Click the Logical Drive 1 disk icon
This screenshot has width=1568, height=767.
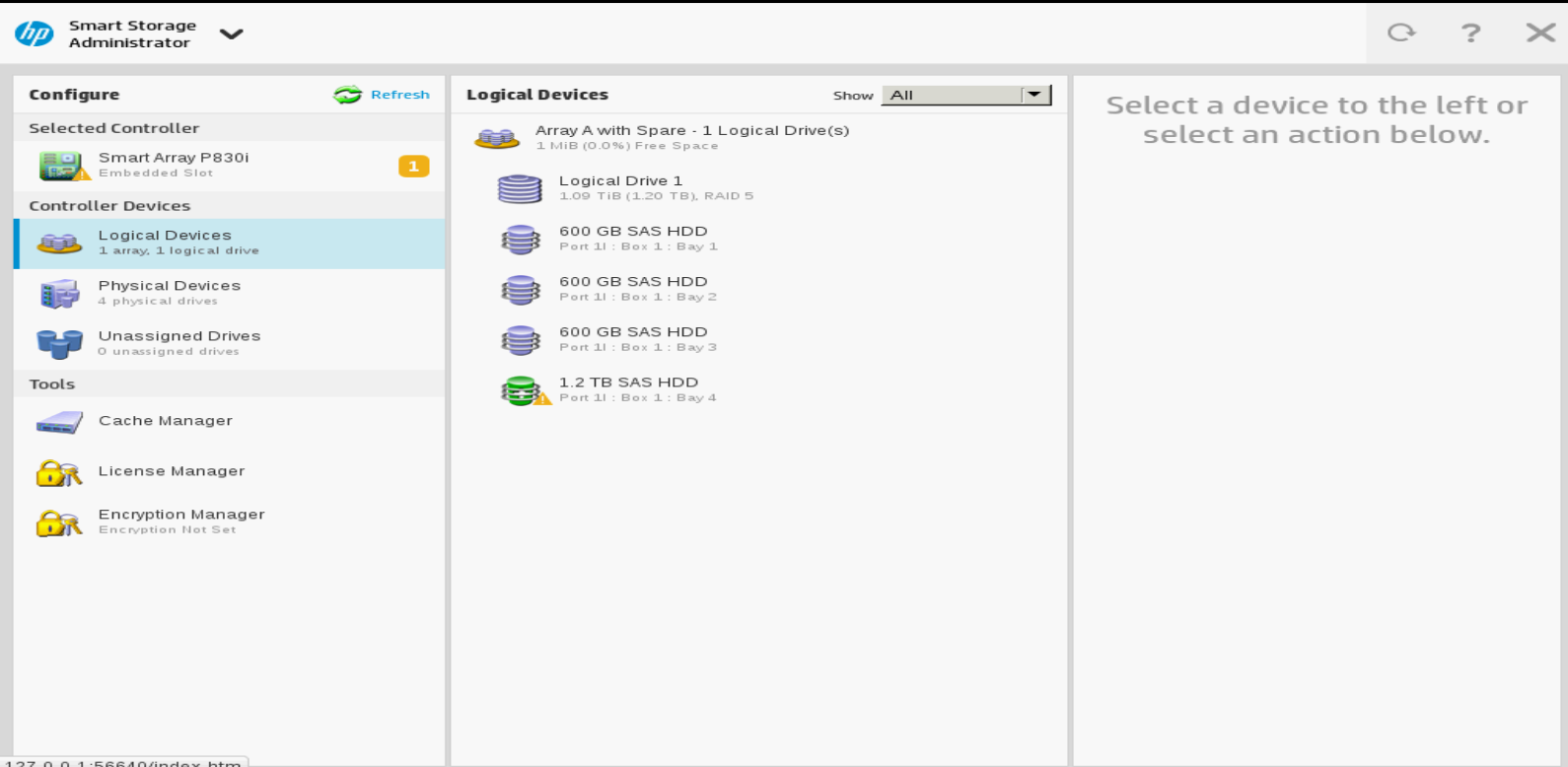point(520,189)
